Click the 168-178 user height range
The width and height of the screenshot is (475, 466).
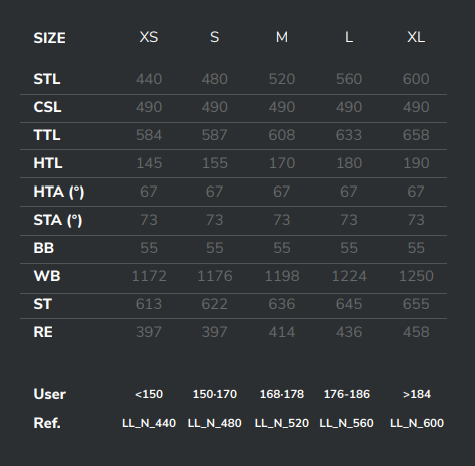(x=282, y=394)
